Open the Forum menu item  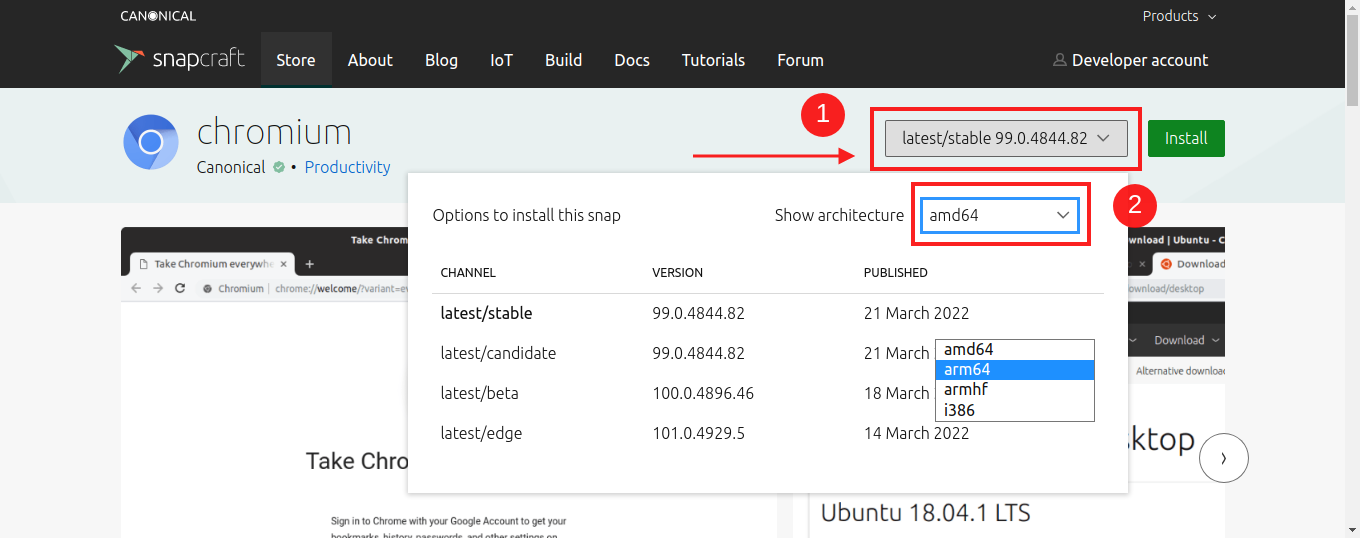[800, 60]
